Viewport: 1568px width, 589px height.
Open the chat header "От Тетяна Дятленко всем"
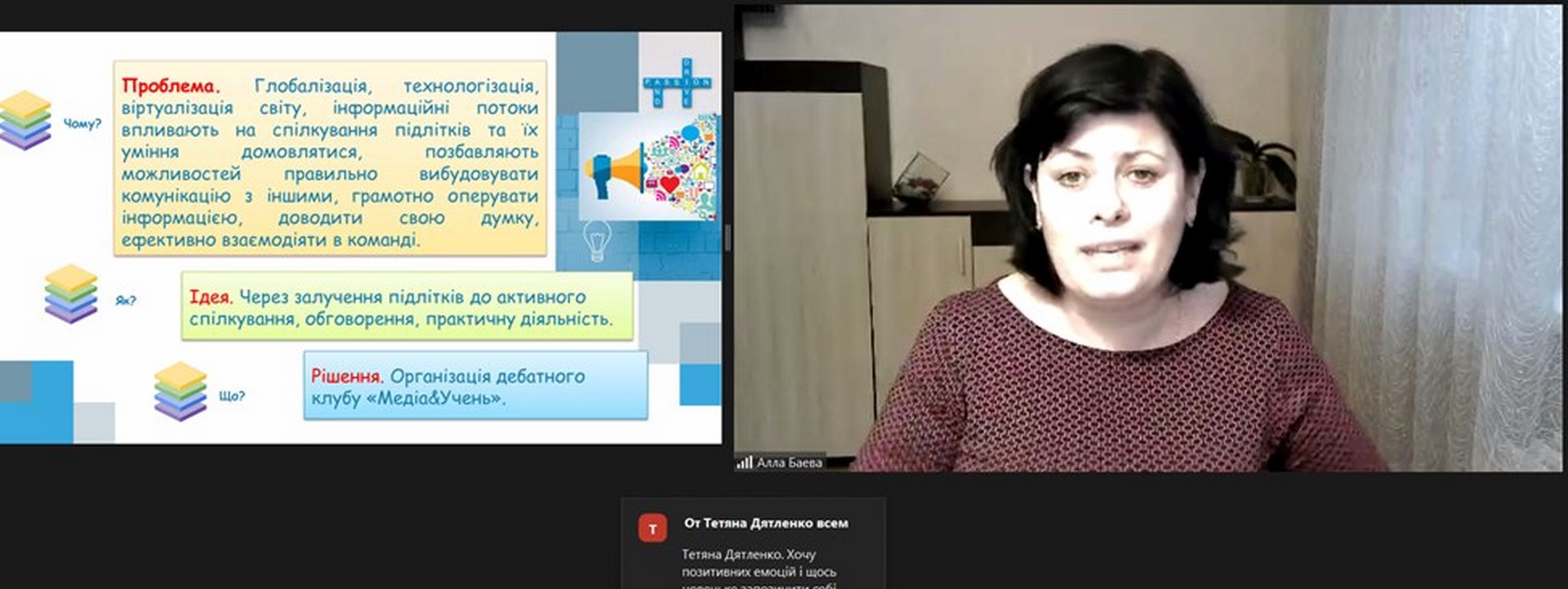(765, 523)
